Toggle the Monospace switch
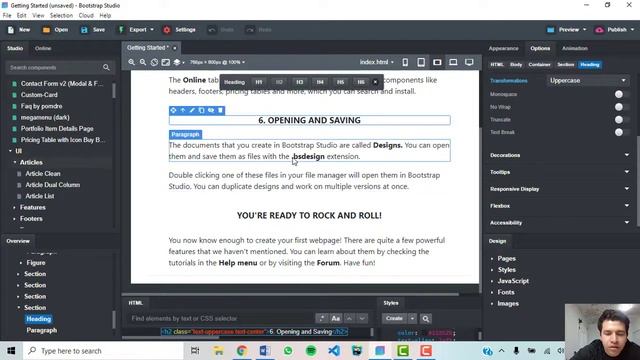 coord(621,94)
